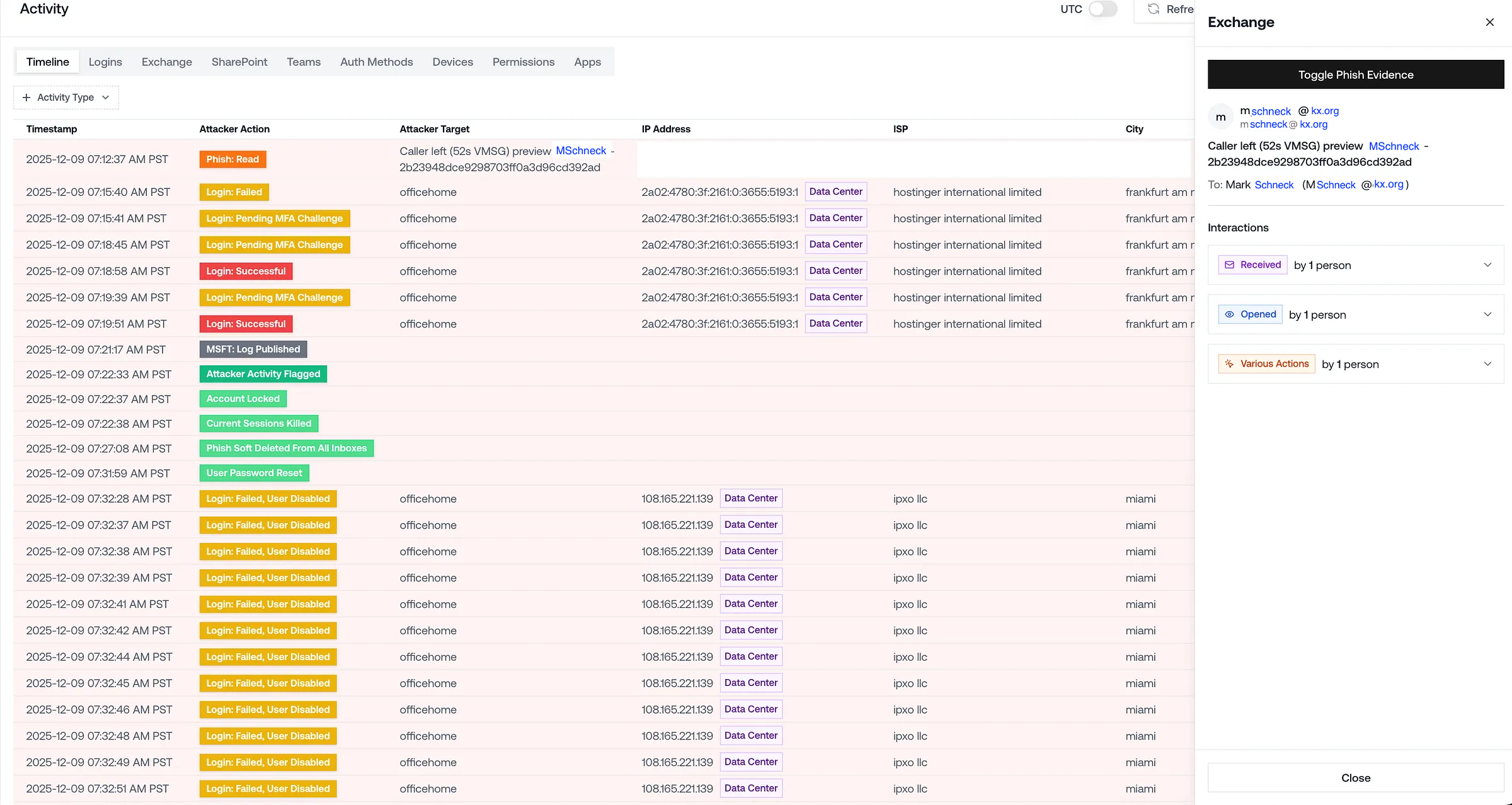
Task: Click the City column header
Action: (1135, 129)
